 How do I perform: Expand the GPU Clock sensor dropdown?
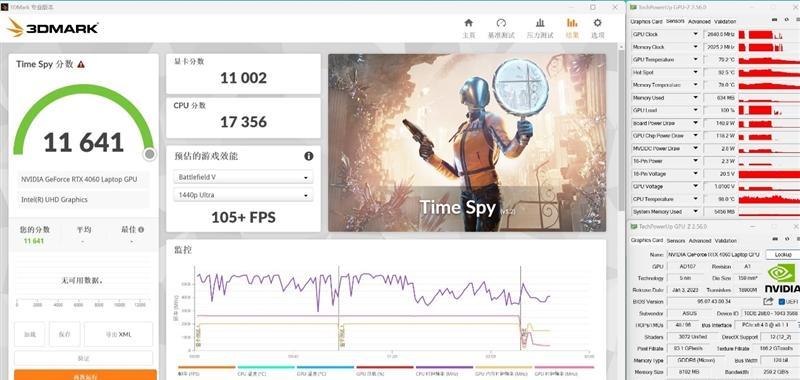click(695, 34)
